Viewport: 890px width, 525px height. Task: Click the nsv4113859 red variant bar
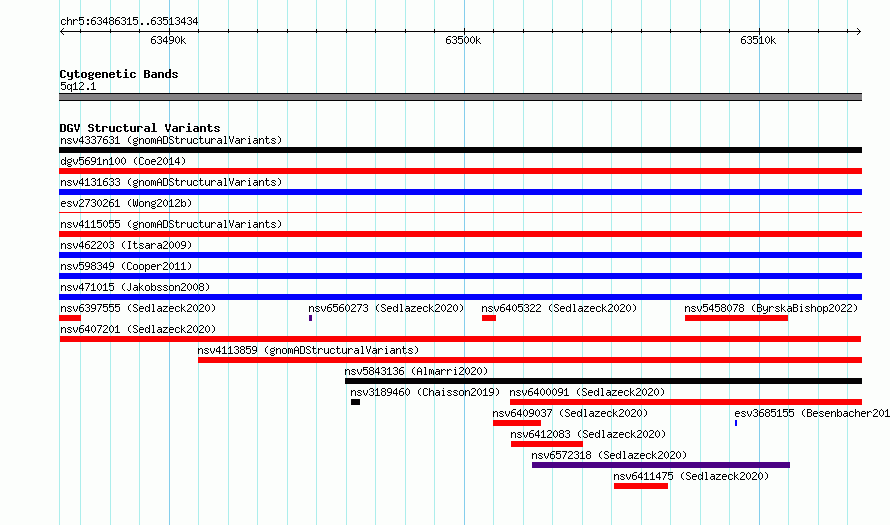point(530,360)
